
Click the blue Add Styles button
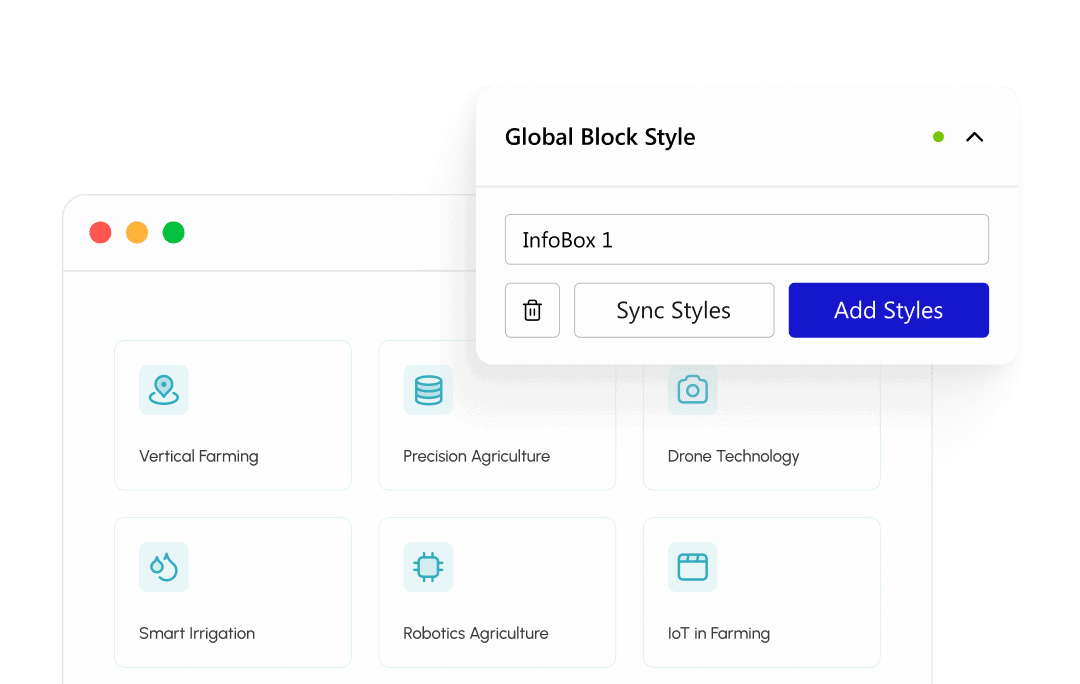[x=889, y=310]
